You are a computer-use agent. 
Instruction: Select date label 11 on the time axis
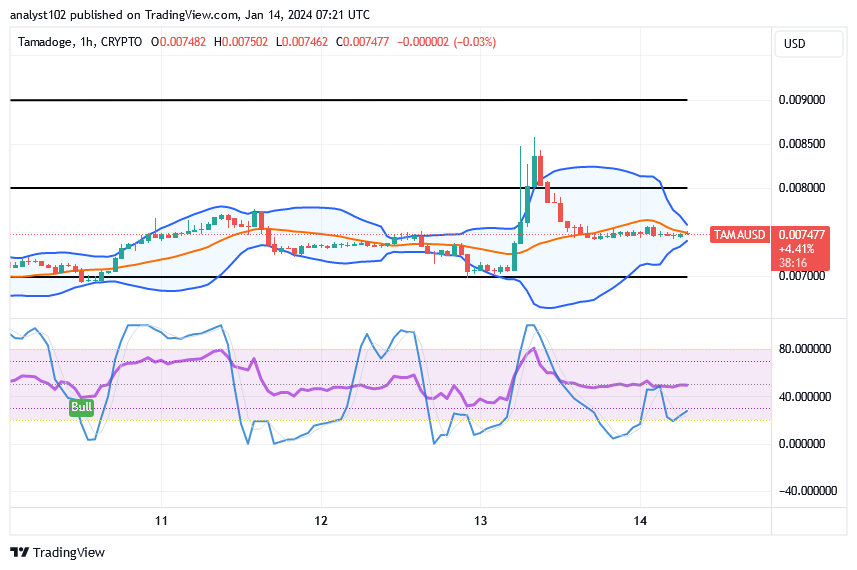tap(161, 521)
